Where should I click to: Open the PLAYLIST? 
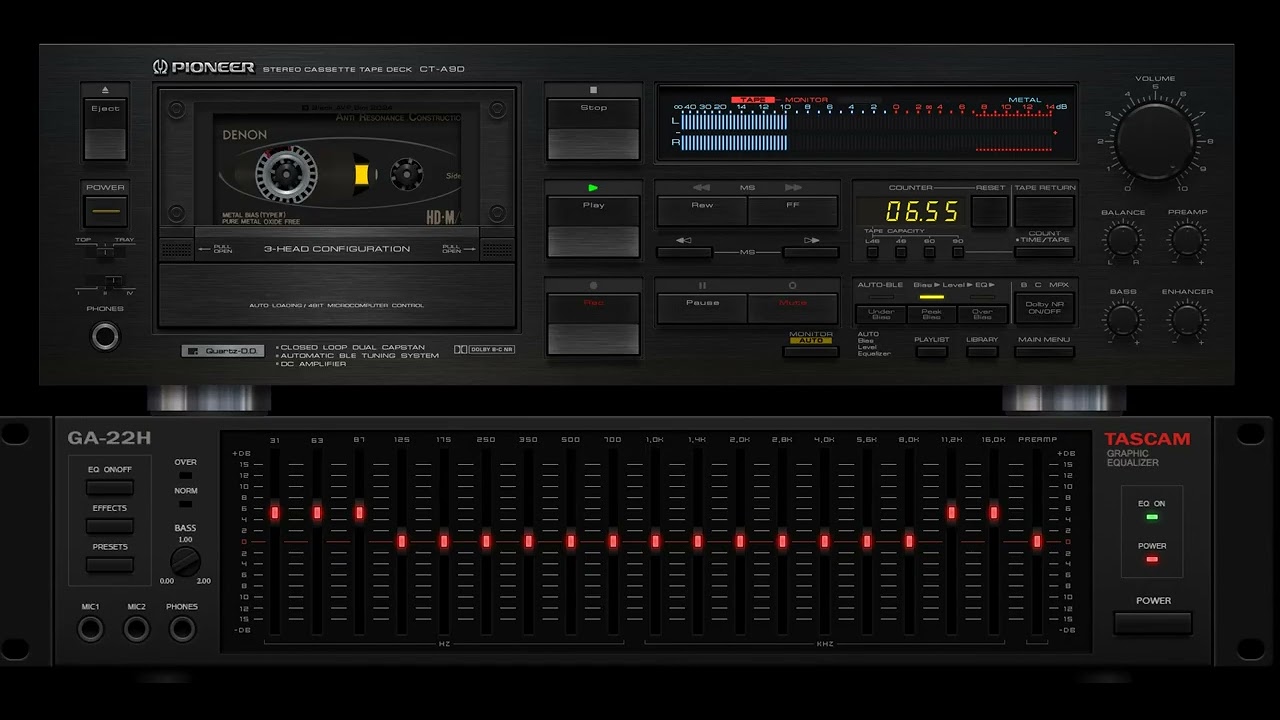coord(931,351)
